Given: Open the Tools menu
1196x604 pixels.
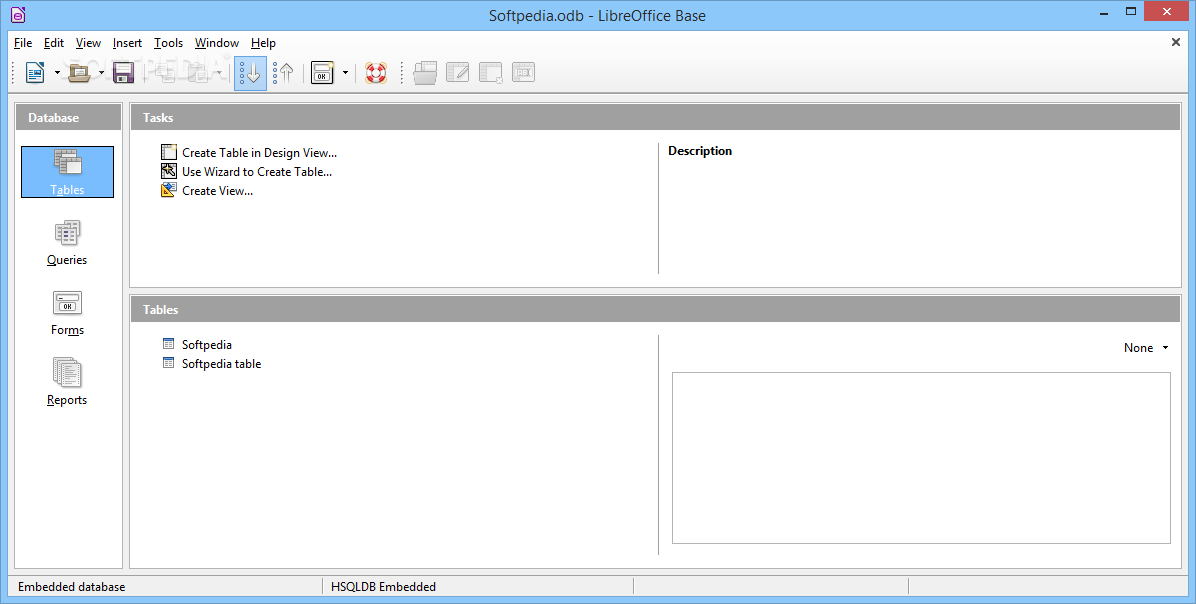Looking at the screenshot, I should coord(169,43).
